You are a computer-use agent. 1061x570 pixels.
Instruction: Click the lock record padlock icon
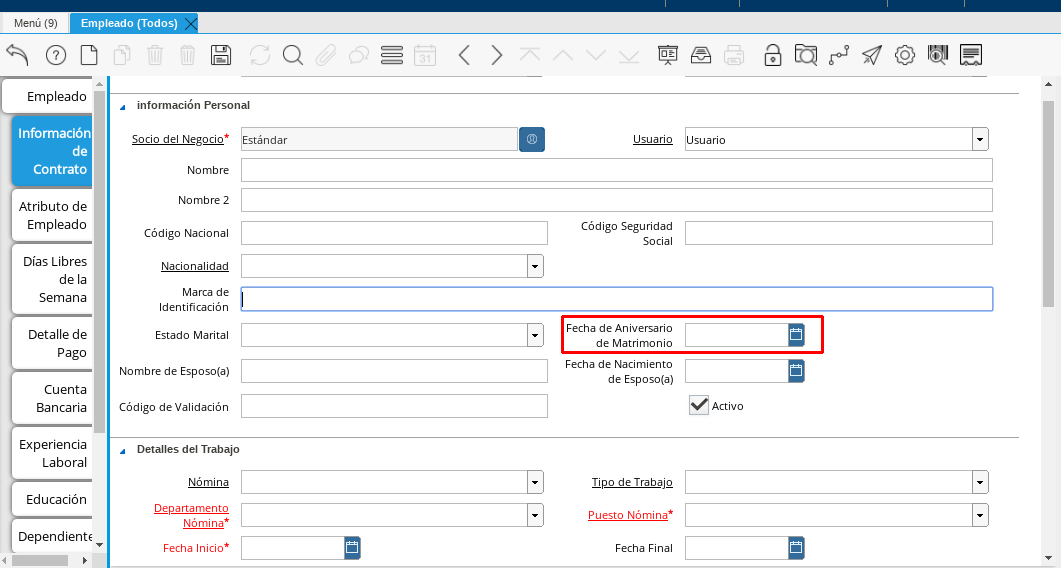(772, 55)
